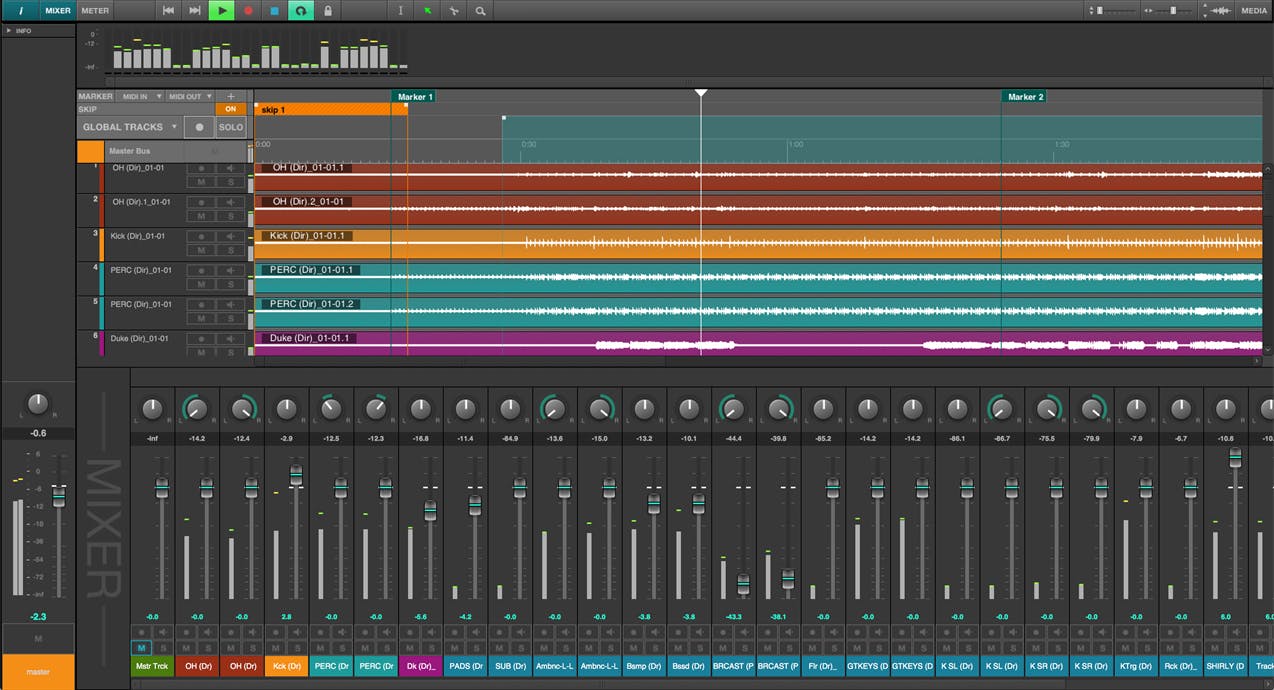This screenshot has height=690, width=1274.
Task: Click Return to Start in the transport
Action: coord(168,10)
